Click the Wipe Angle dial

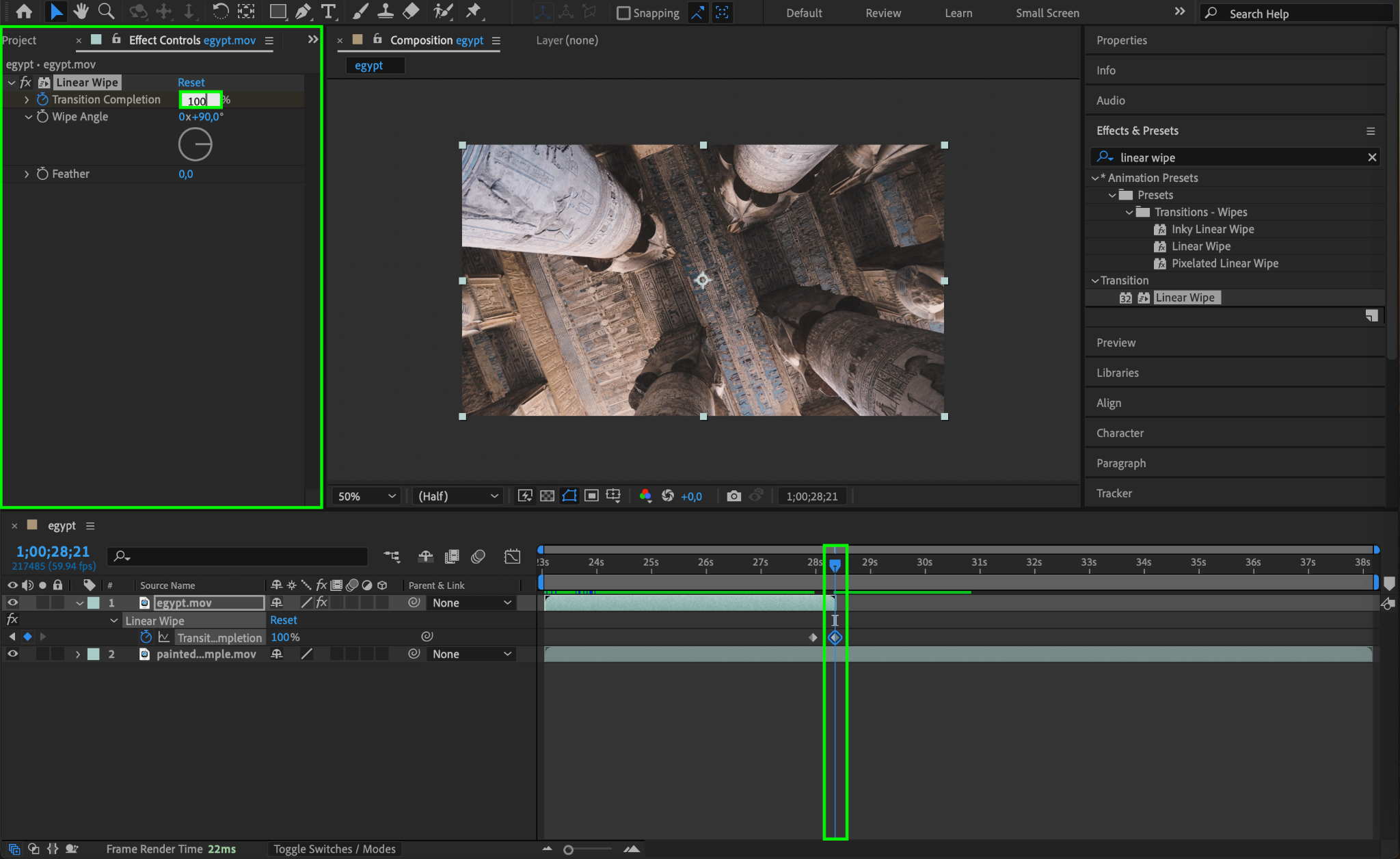[x=196, y=144]
